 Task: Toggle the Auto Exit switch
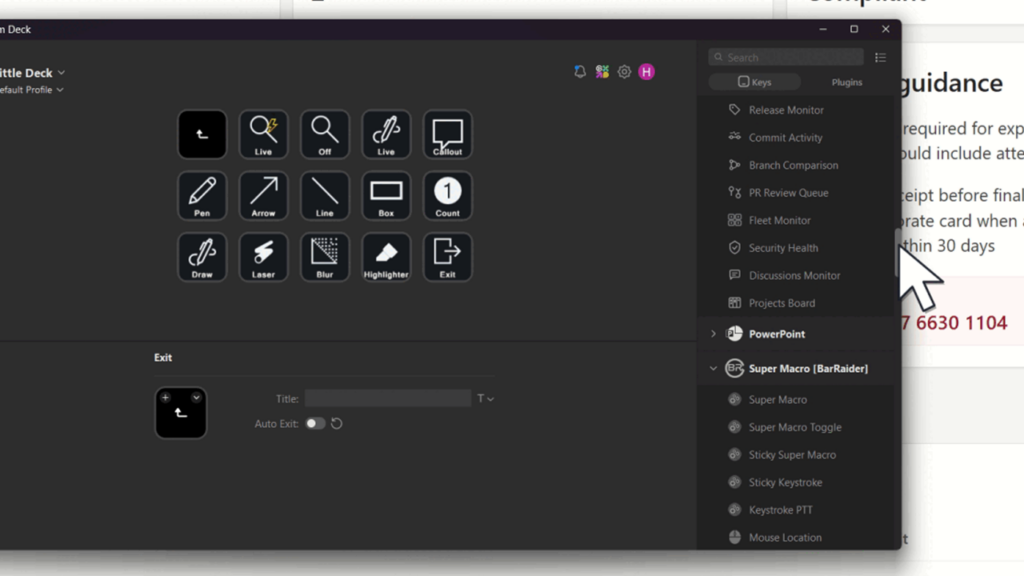[315, 424]
